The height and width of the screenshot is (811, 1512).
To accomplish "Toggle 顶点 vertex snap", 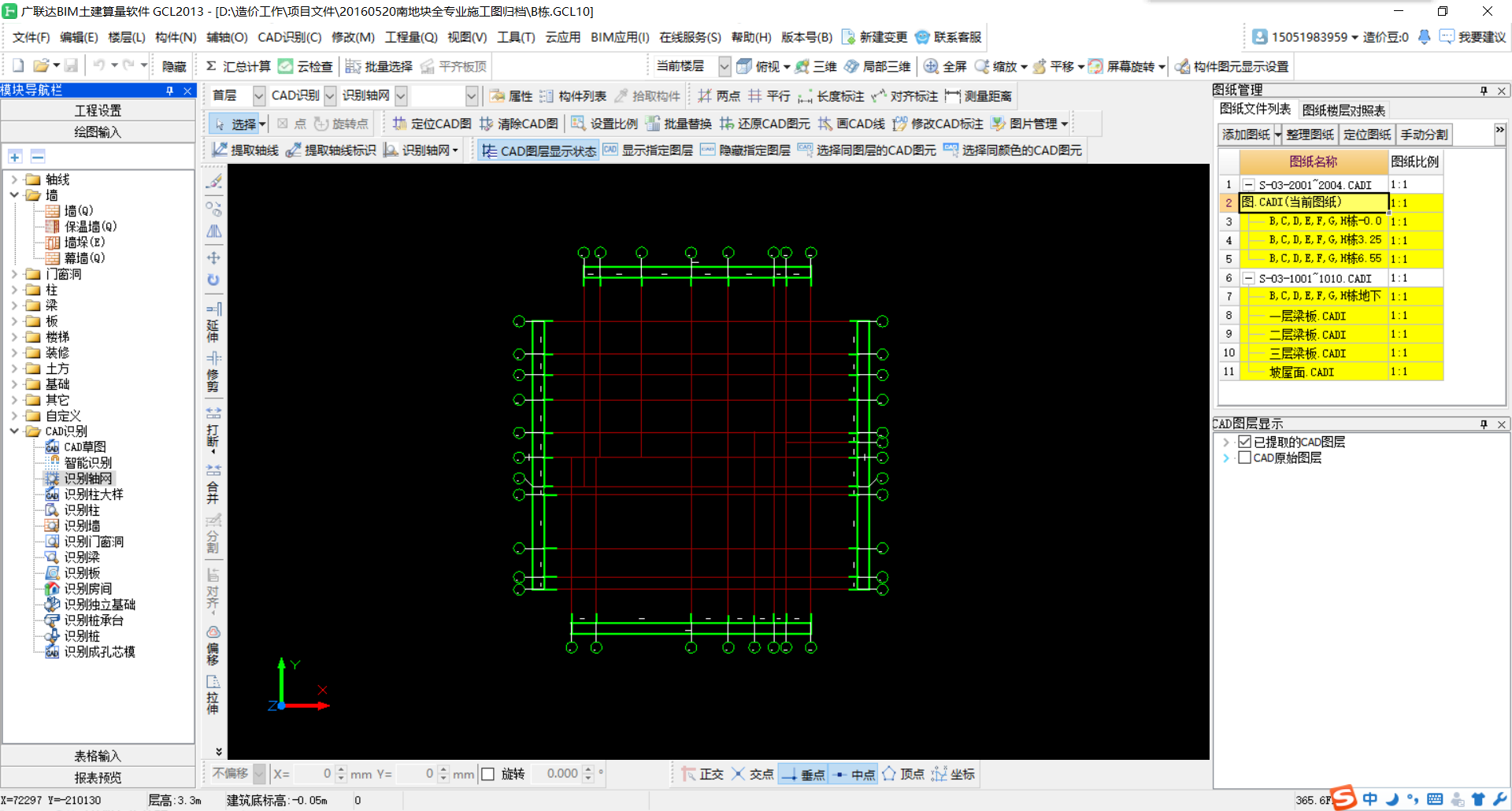I will (903, 774).
